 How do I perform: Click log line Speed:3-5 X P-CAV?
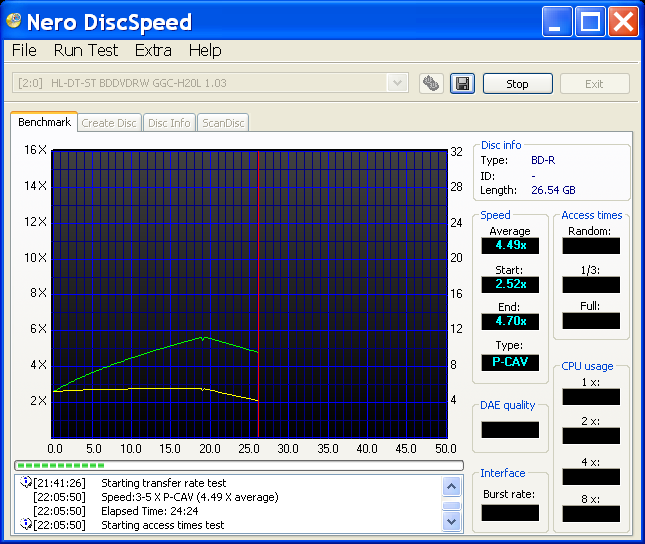(x=190, y=497)
